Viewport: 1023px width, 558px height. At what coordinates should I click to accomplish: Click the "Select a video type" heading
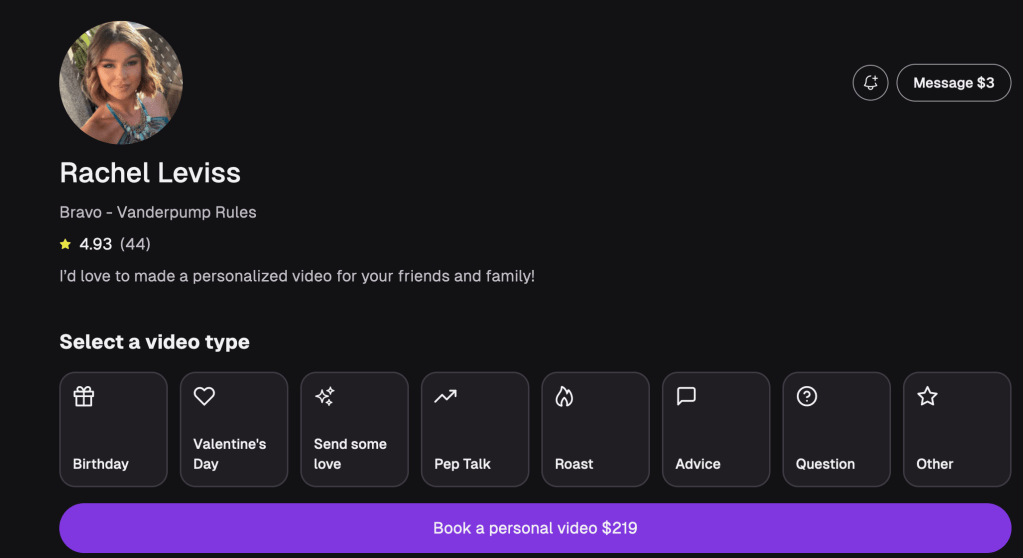[154, 342]
